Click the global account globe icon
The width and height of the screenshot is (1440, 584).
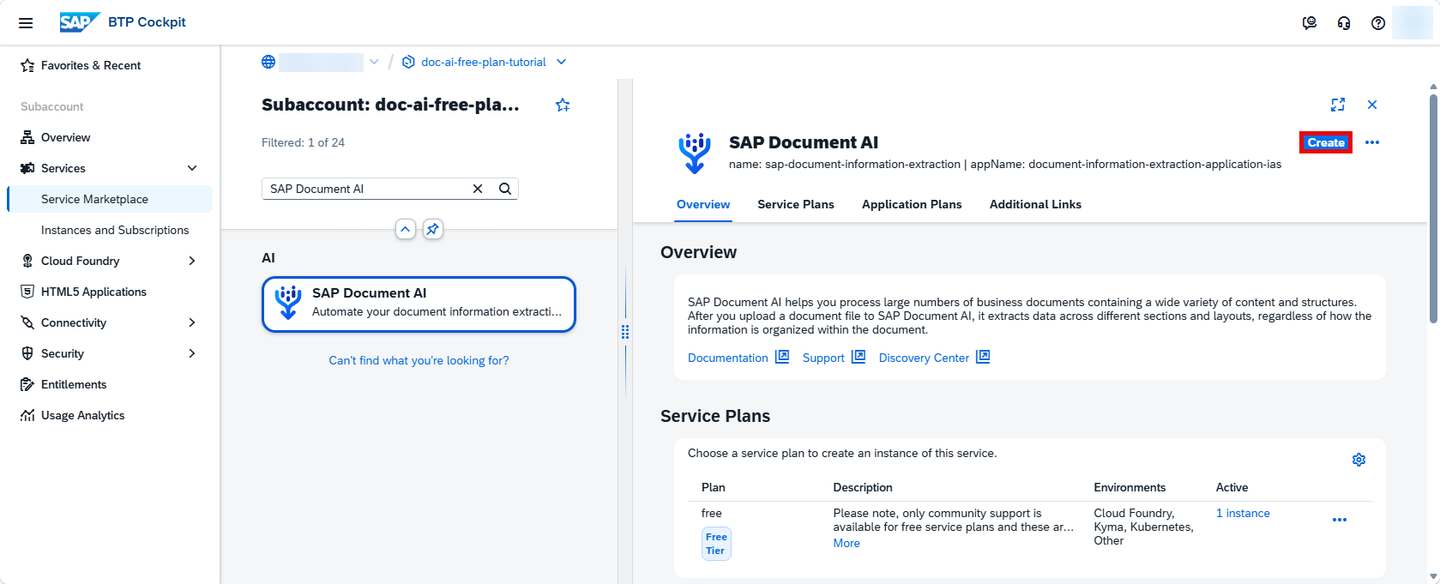[x=268, y=62]
